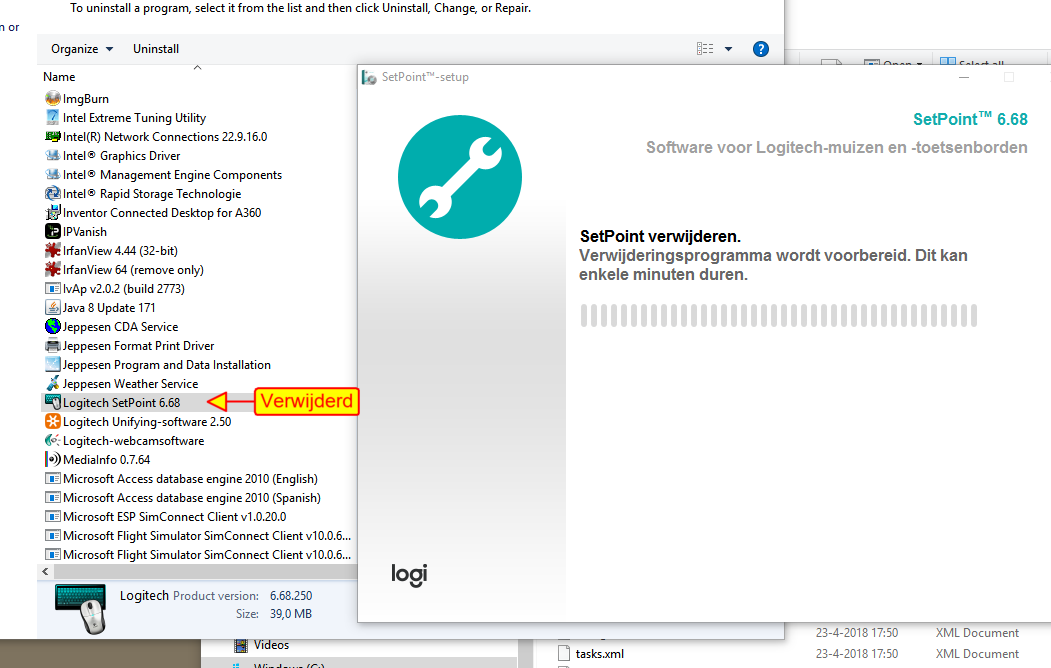Click the Uninstall toolbar button

[156, 49]
